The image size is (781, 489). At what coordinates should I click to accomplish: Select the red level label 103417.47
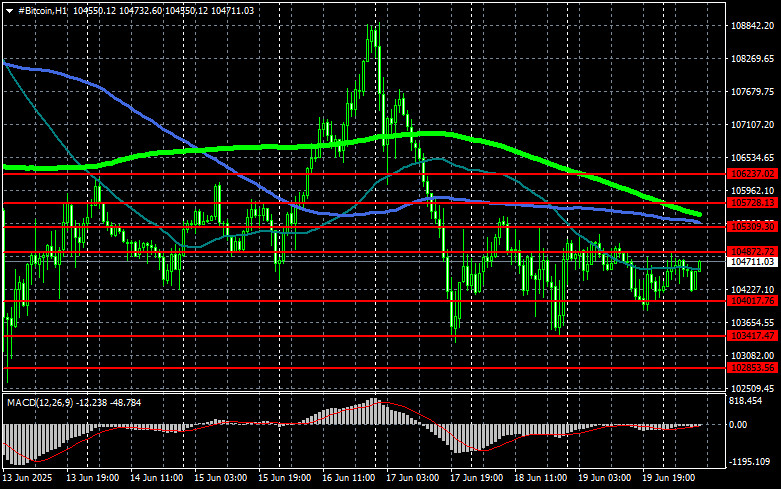pos(753,336)
